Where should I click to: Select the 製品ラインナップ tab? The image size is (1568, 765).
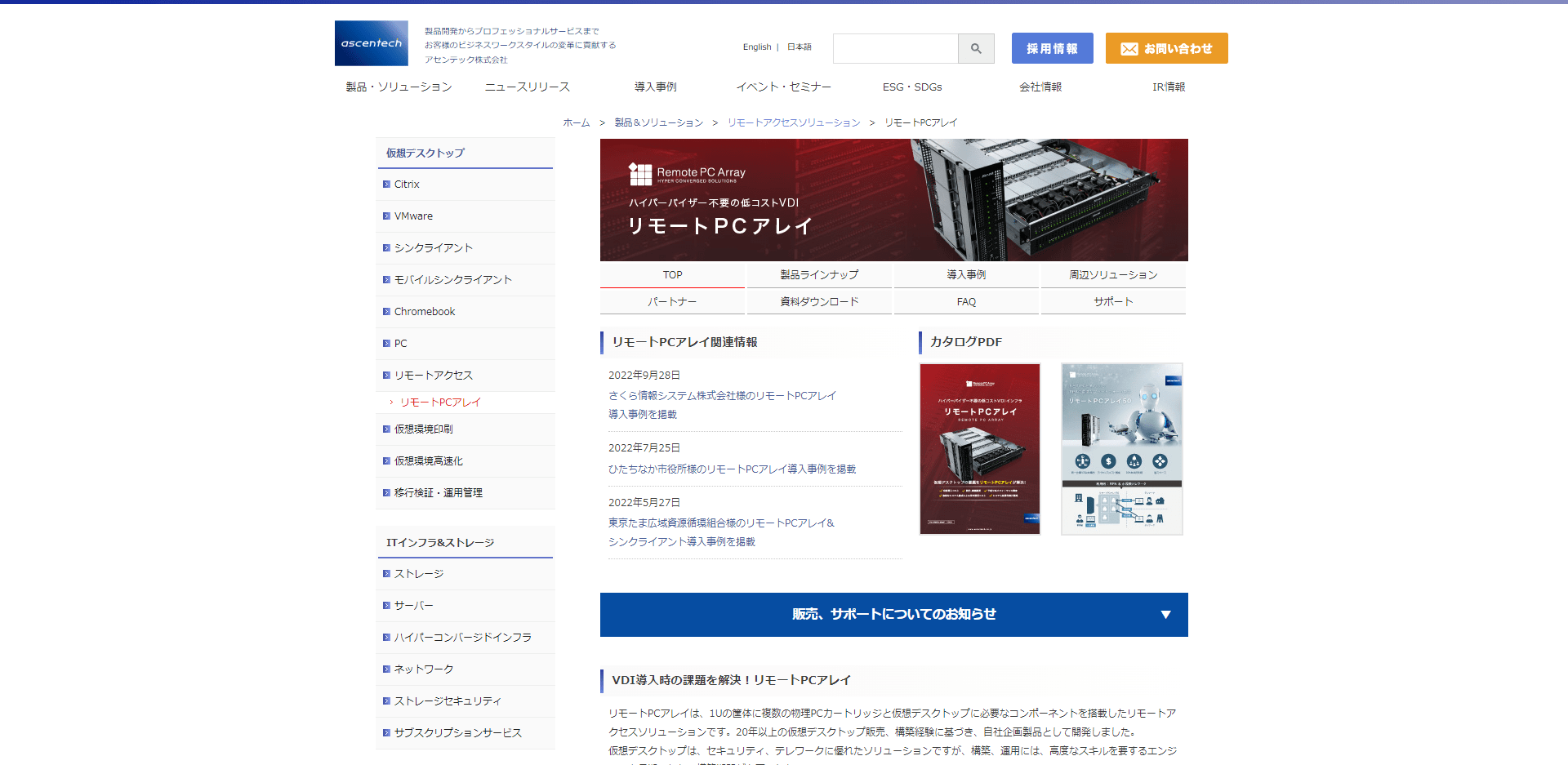(819, 275)
